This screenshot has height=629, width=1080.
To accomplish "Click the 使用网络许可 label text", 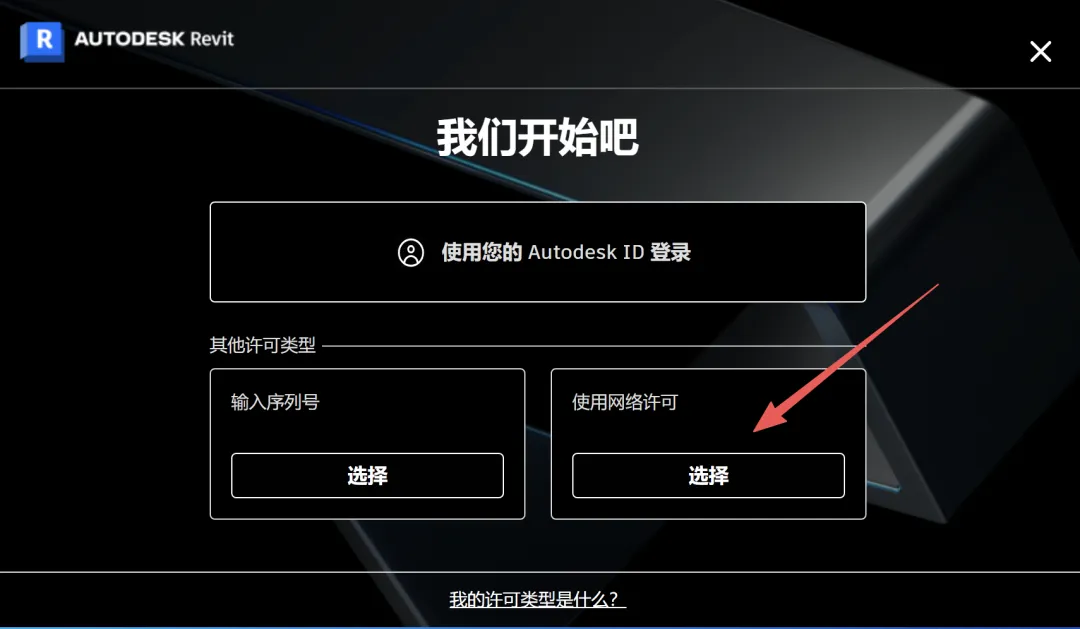I will tap(625, 402).
